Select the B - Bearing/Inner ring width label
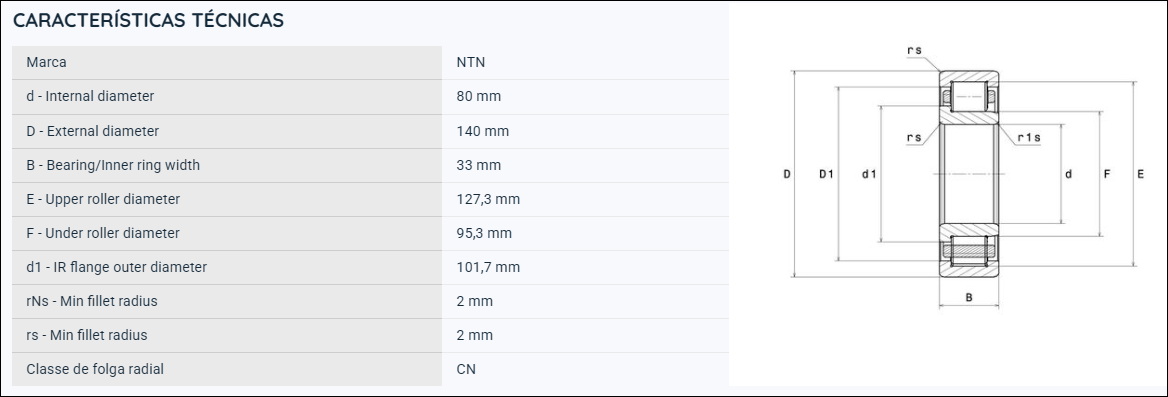1168x397 pixels. click(113, 165)
